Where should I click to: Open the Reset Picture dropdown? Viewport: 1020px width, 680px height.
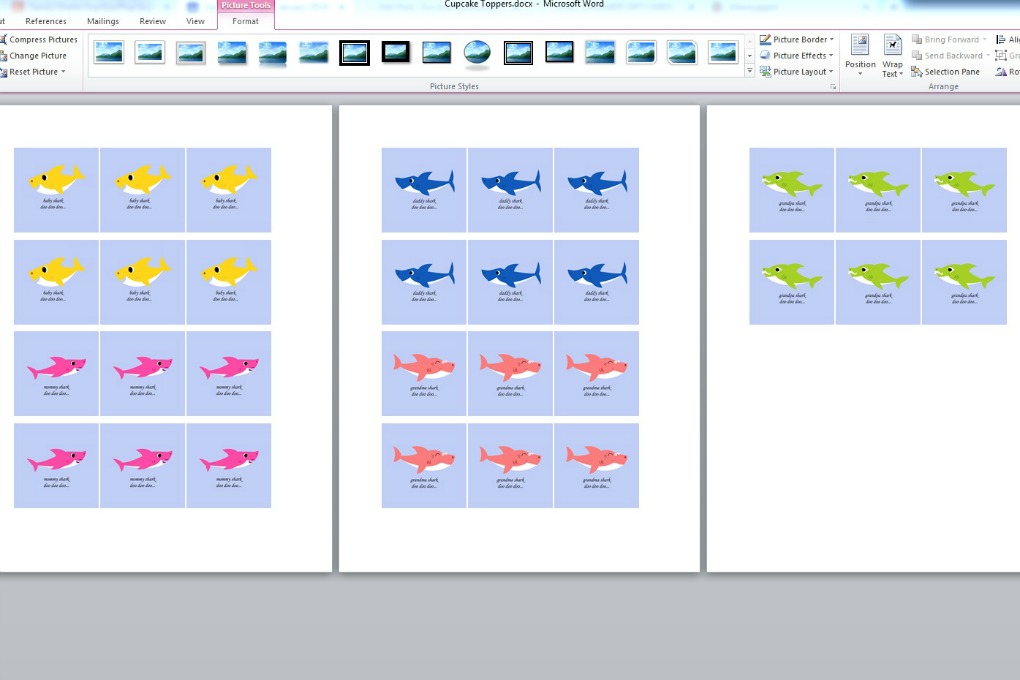point(33,72)
